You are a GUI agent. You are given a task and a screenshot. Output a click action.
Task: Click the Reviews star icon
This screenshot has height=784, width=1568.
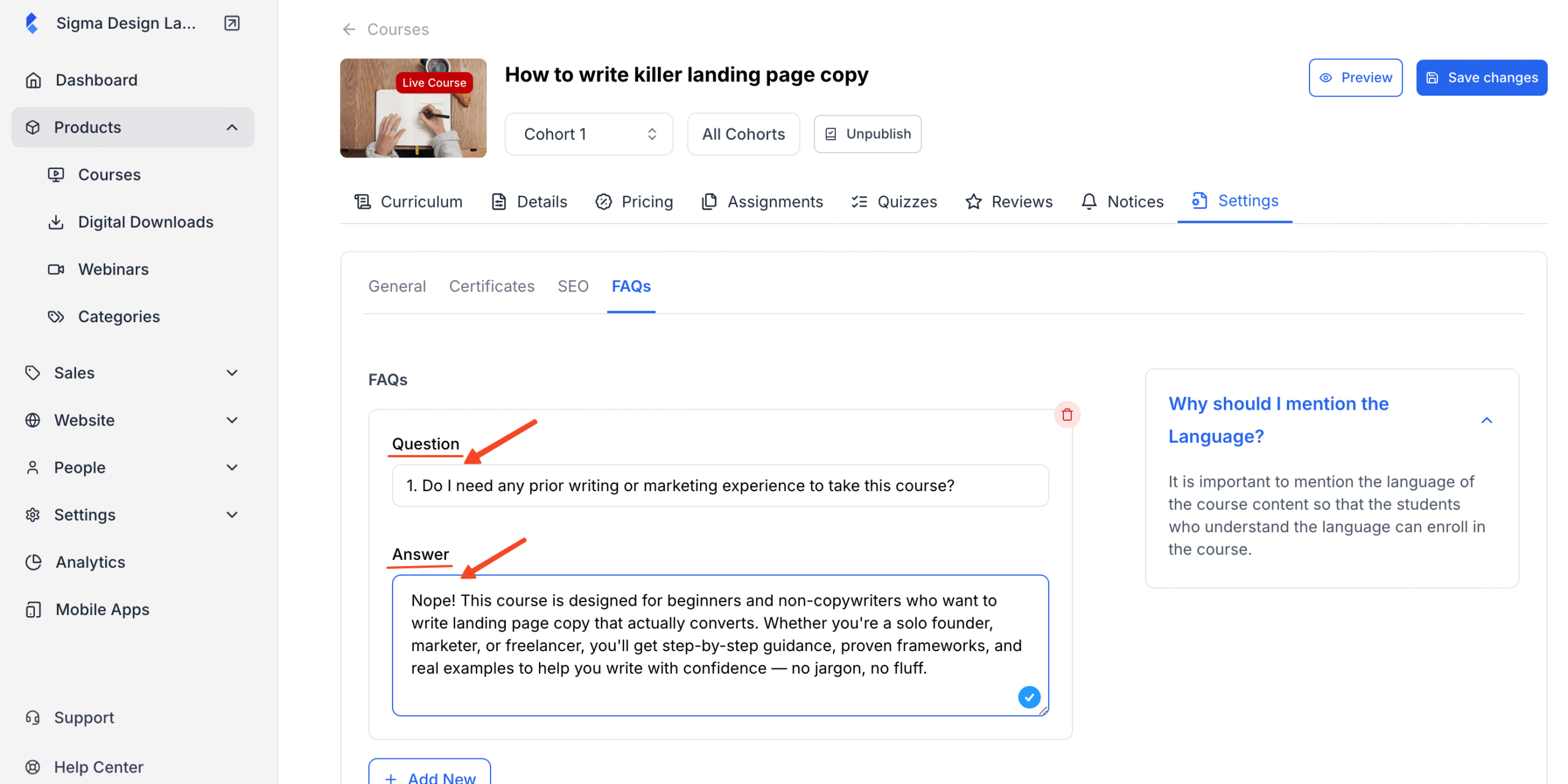[973, 202]
